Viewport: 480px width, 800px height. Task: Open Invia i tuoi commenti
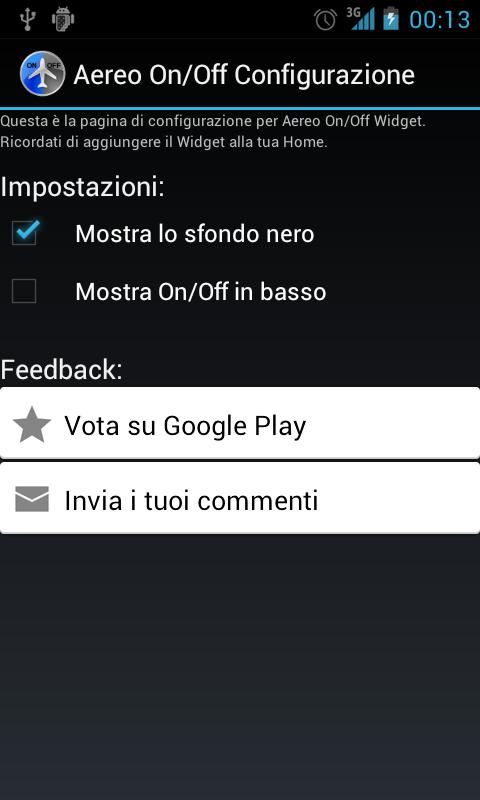coord(240,498)
